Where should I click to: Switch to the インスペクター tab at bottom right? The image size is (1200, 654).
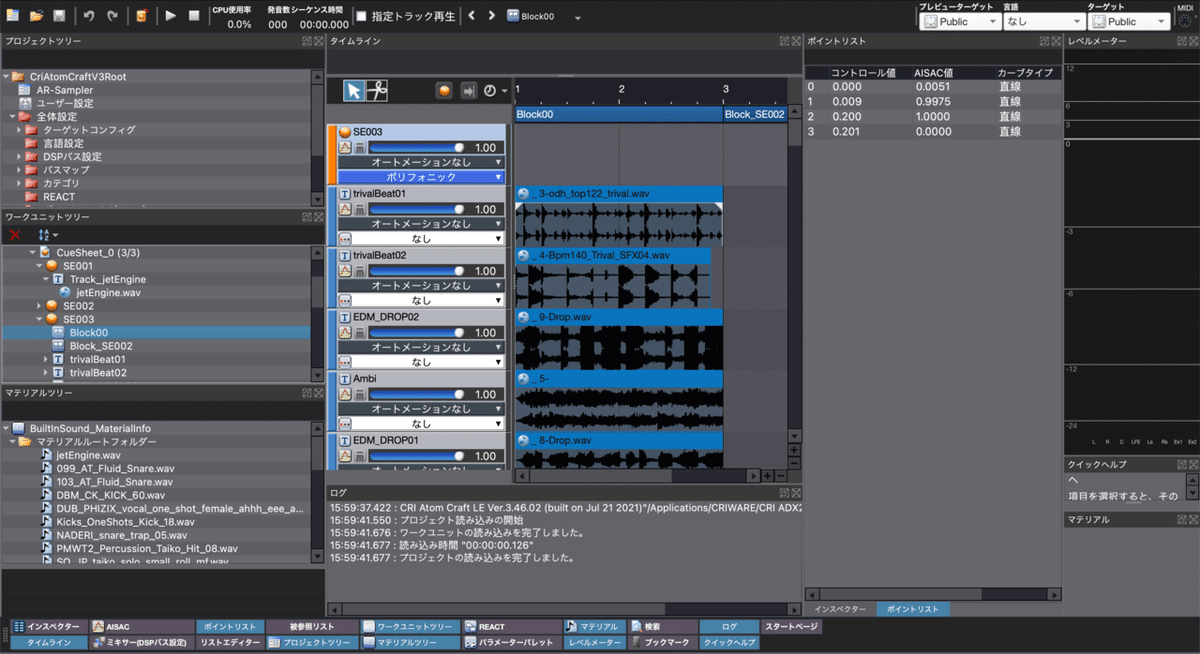pos(839,609)
